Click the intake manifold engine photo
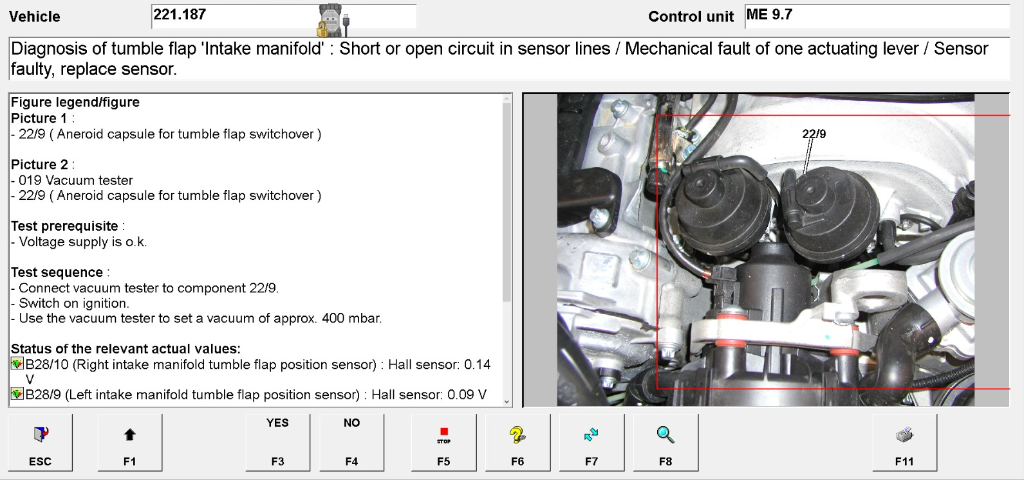The width and height of the screenshot is (1024, 480). pyautogui.click(x=765, y=249)
